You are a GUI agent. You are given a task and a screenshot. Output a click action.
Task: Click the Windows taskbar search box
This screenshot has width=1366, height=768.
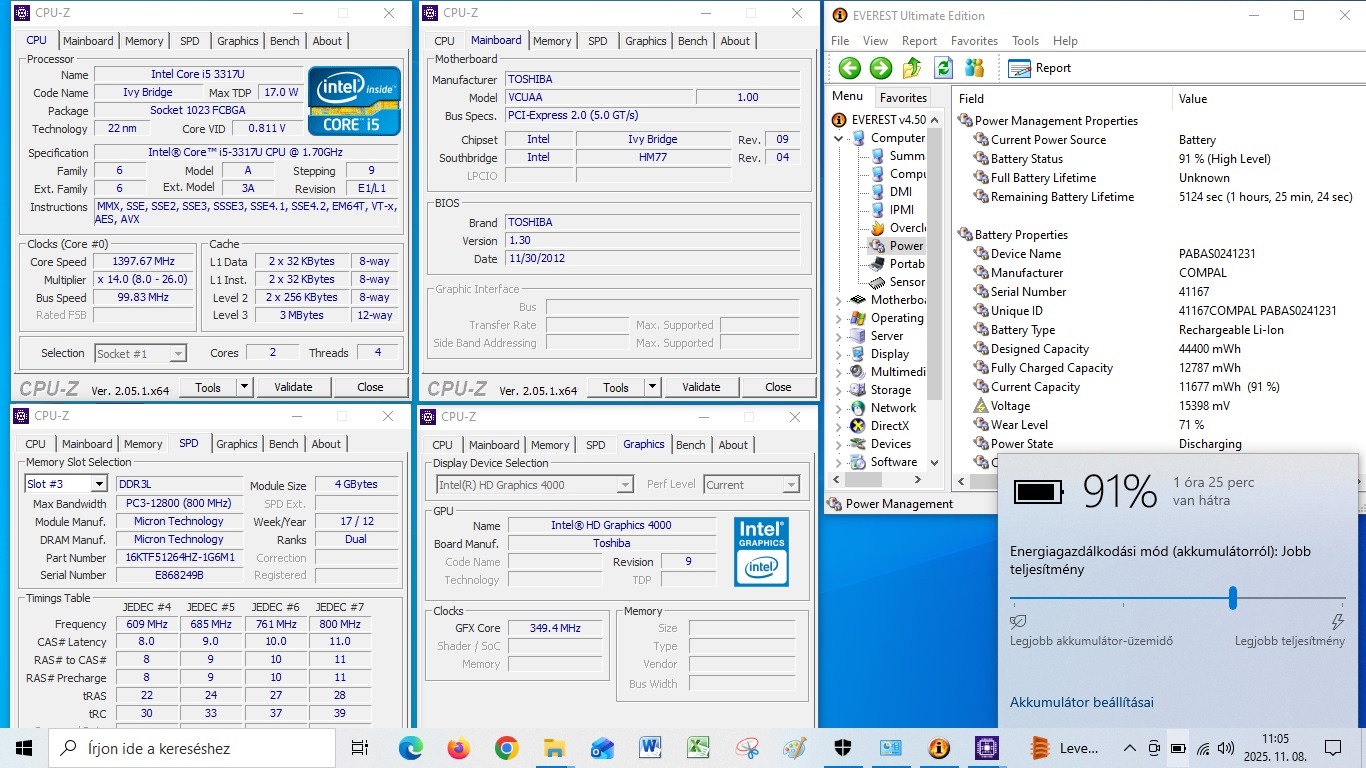point(192,748)
